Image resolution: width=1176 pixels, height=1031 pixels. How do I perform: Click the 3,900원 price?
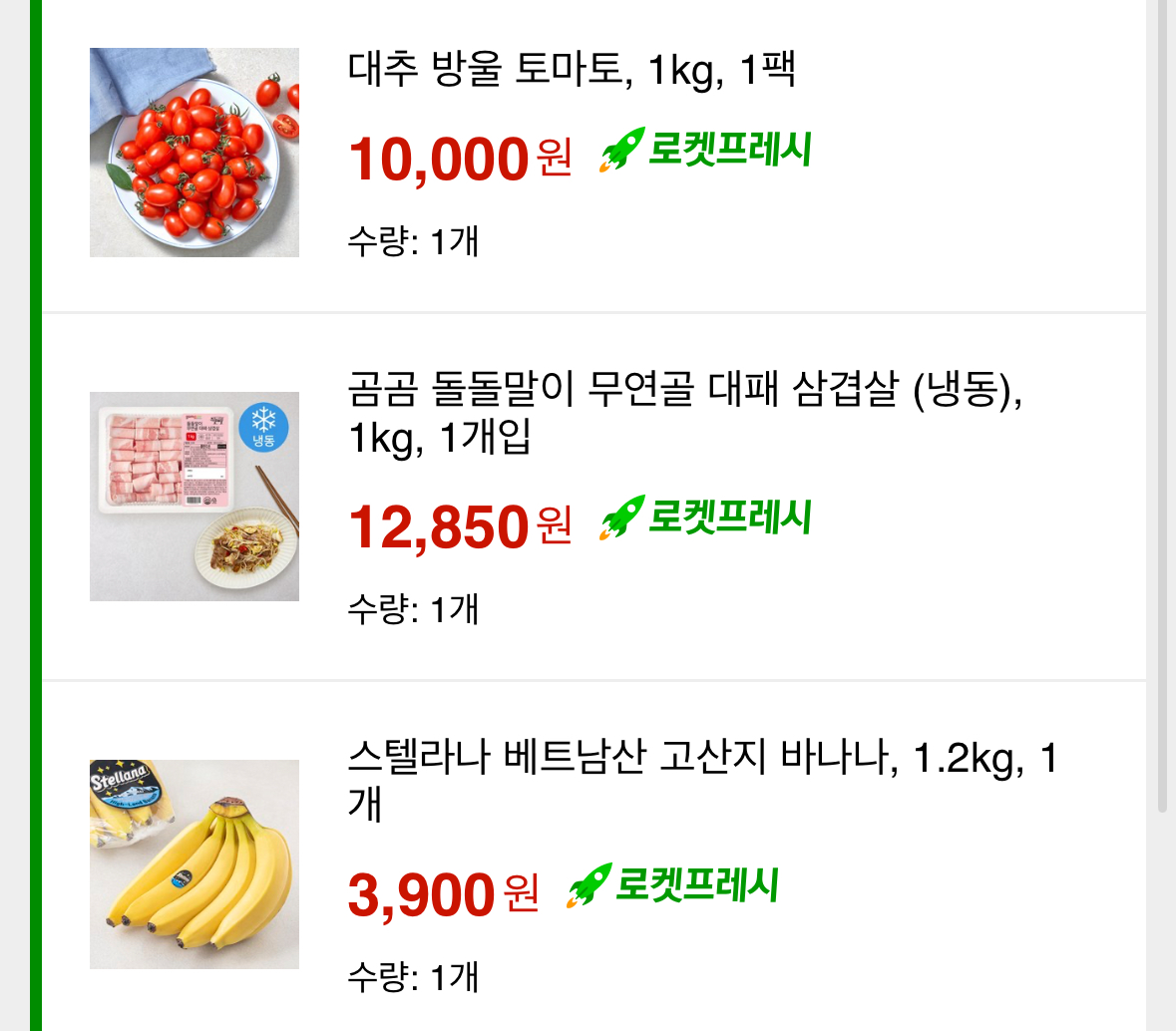(443, 894)
